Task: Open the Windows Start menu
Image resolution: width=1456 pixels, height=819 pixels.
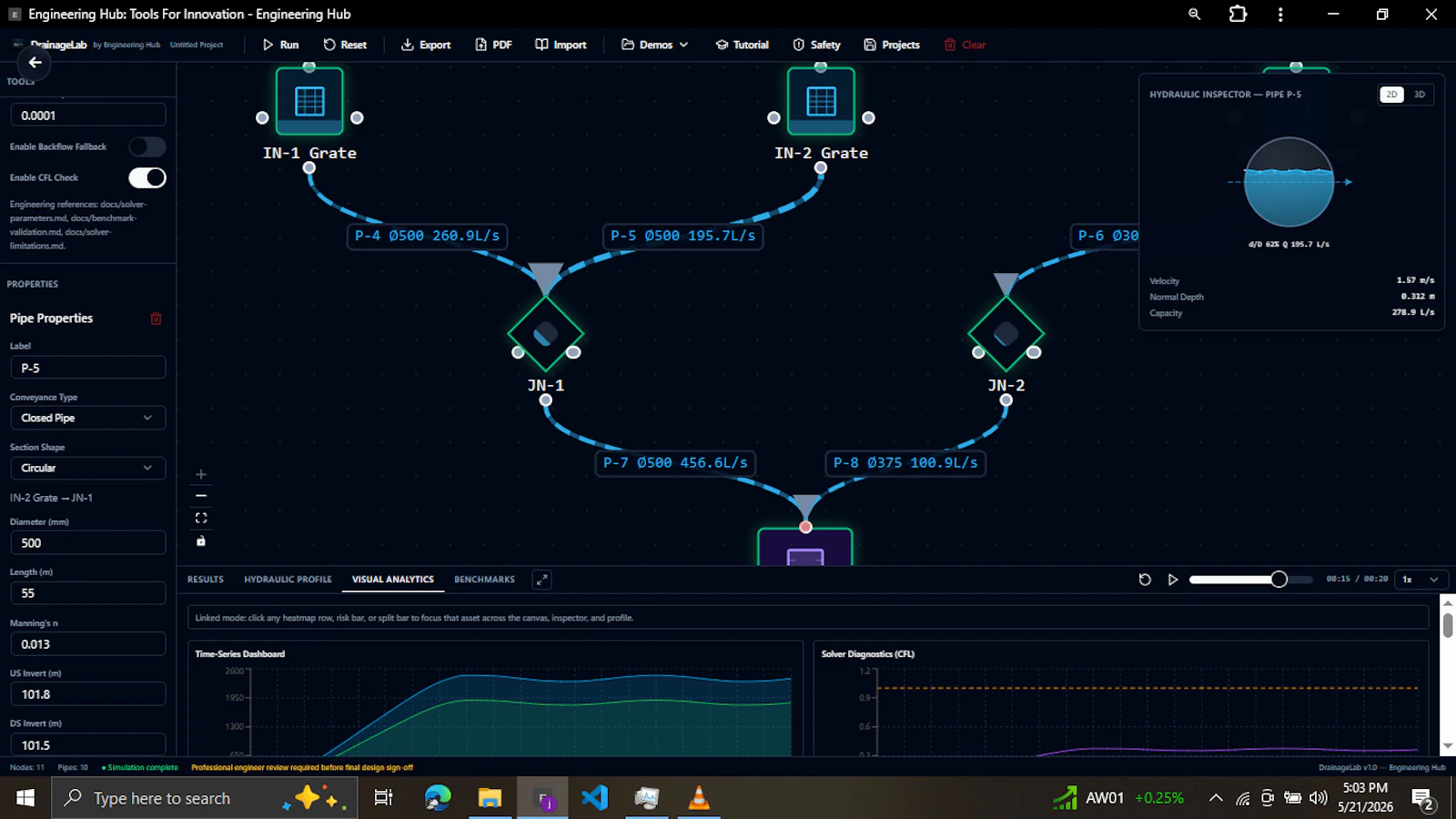Action: pyautogui.click(x=25, y=798)
